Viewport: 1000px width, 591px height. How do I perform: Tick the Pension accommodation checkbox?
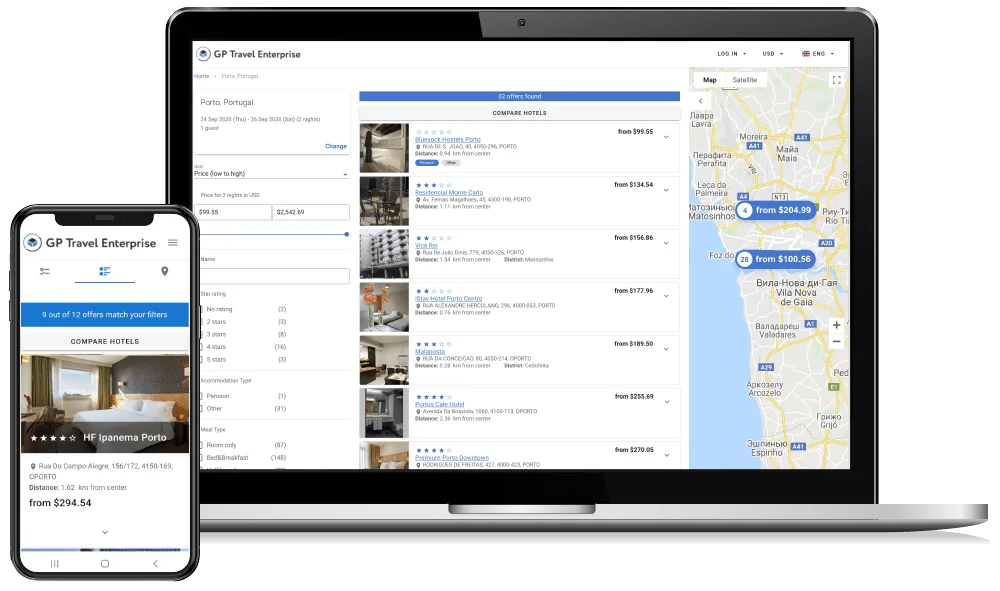tap(200, 396)
